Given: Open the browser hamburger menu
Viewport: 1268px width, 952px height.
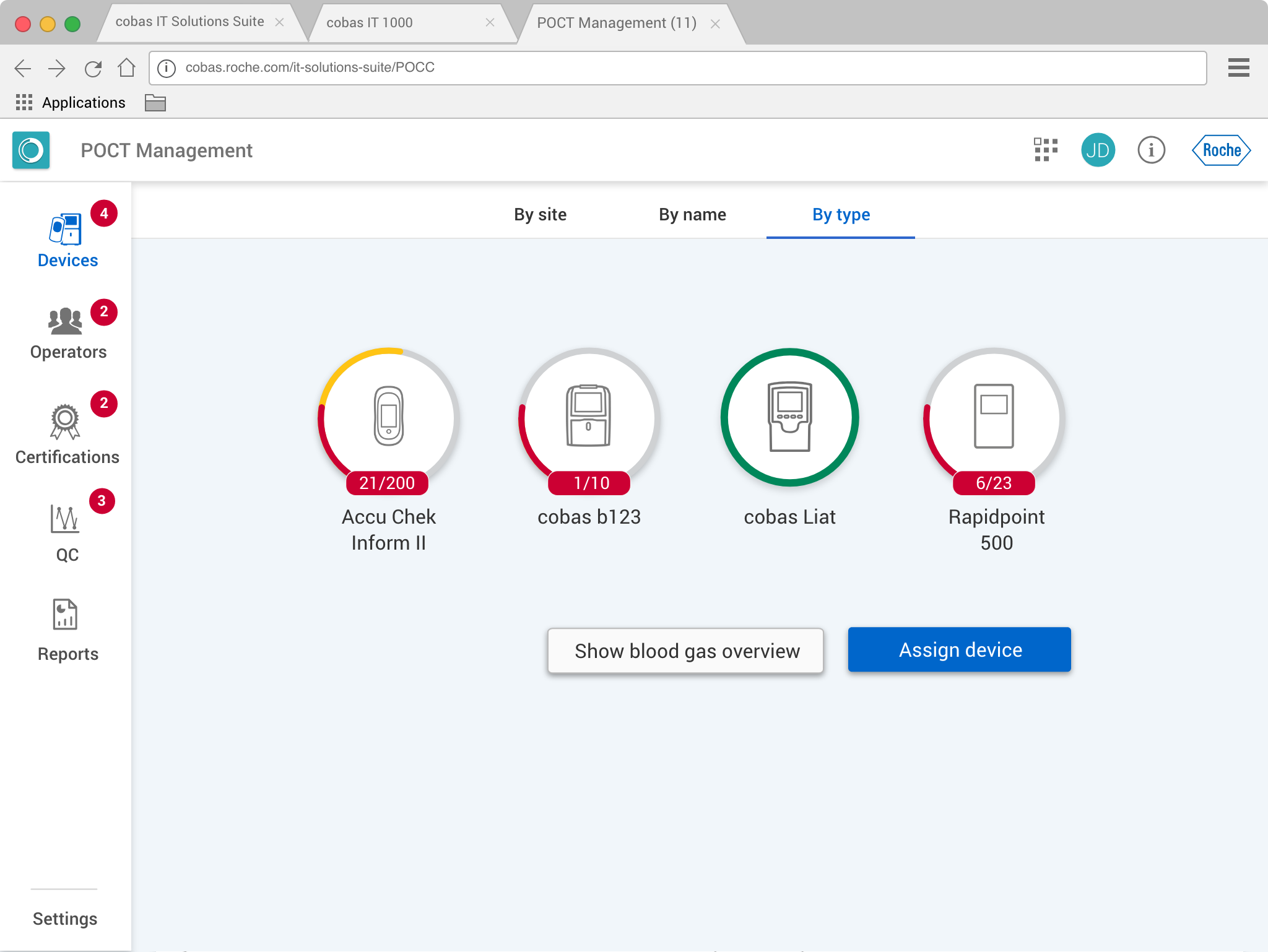Looking at the screenshot, I should [1238, 67].
